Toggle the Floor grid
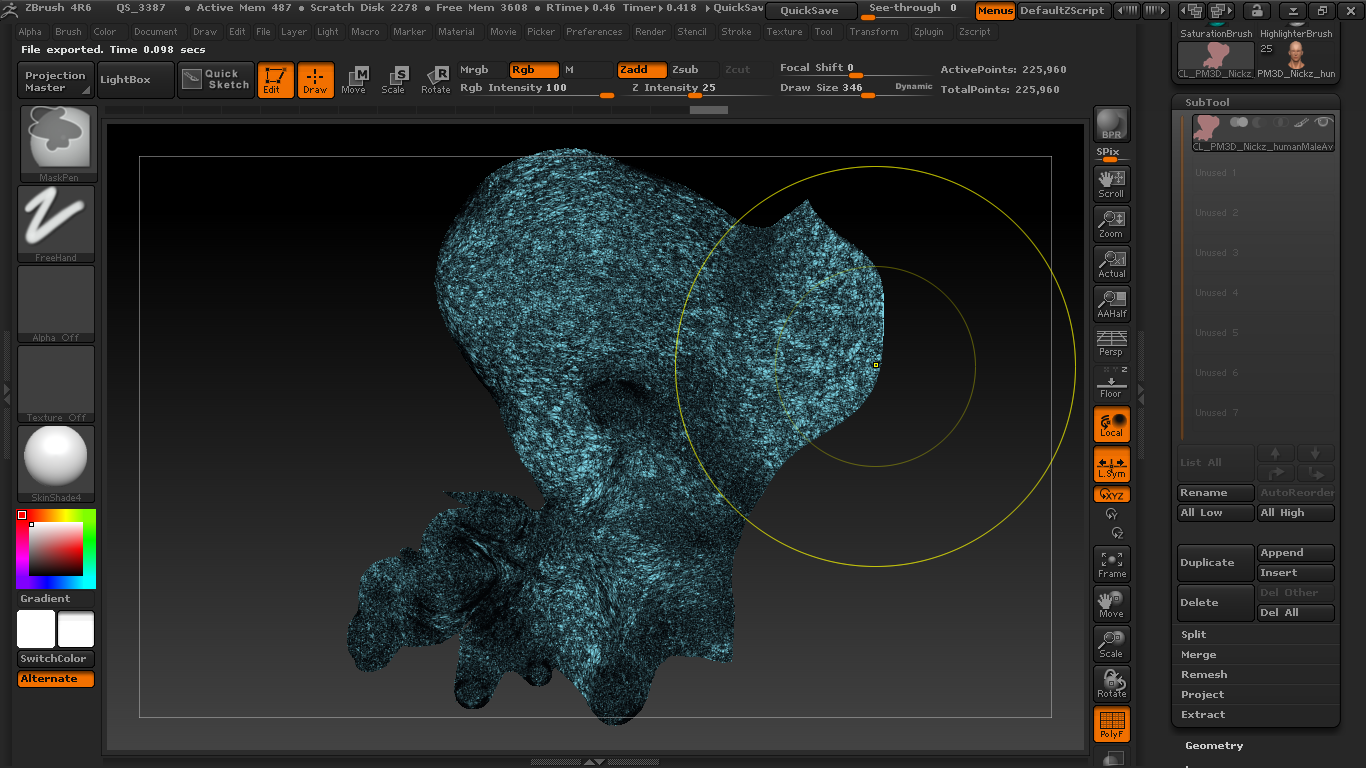 1111,383
